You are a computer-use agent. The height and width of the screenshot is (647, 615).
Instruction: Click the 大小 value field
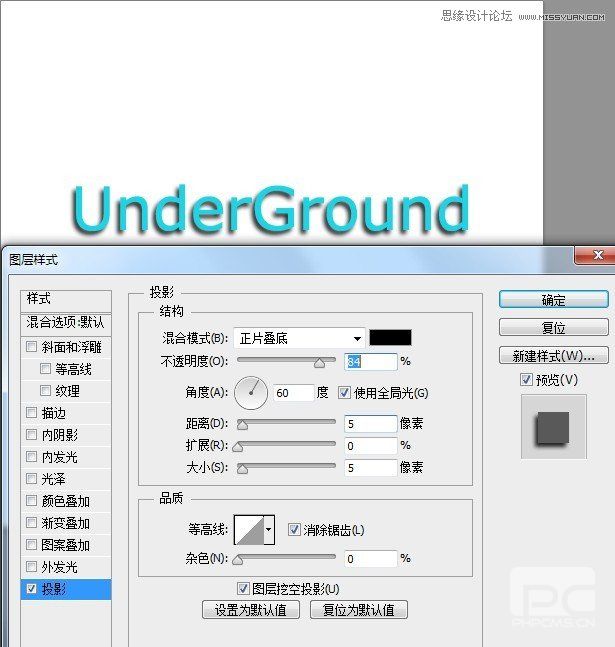tap(370, 468)
